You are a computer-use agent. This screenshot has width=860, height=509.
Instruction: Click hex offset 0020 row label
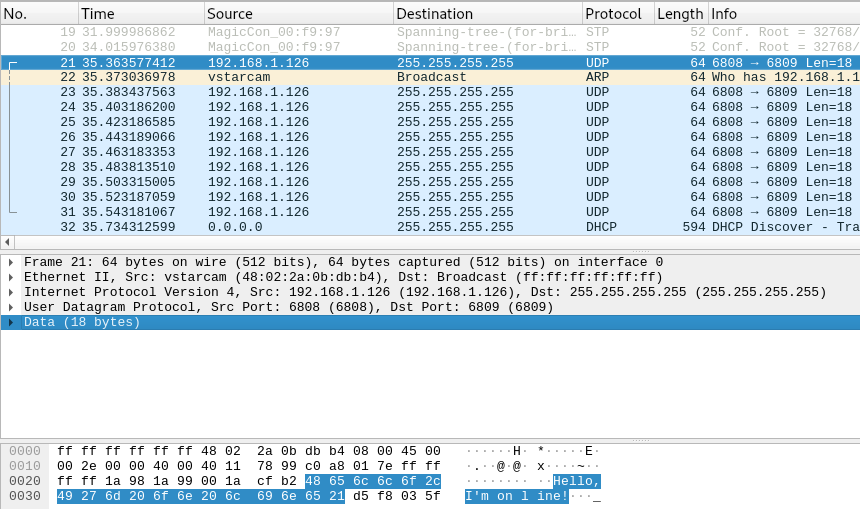pos(25,481)
